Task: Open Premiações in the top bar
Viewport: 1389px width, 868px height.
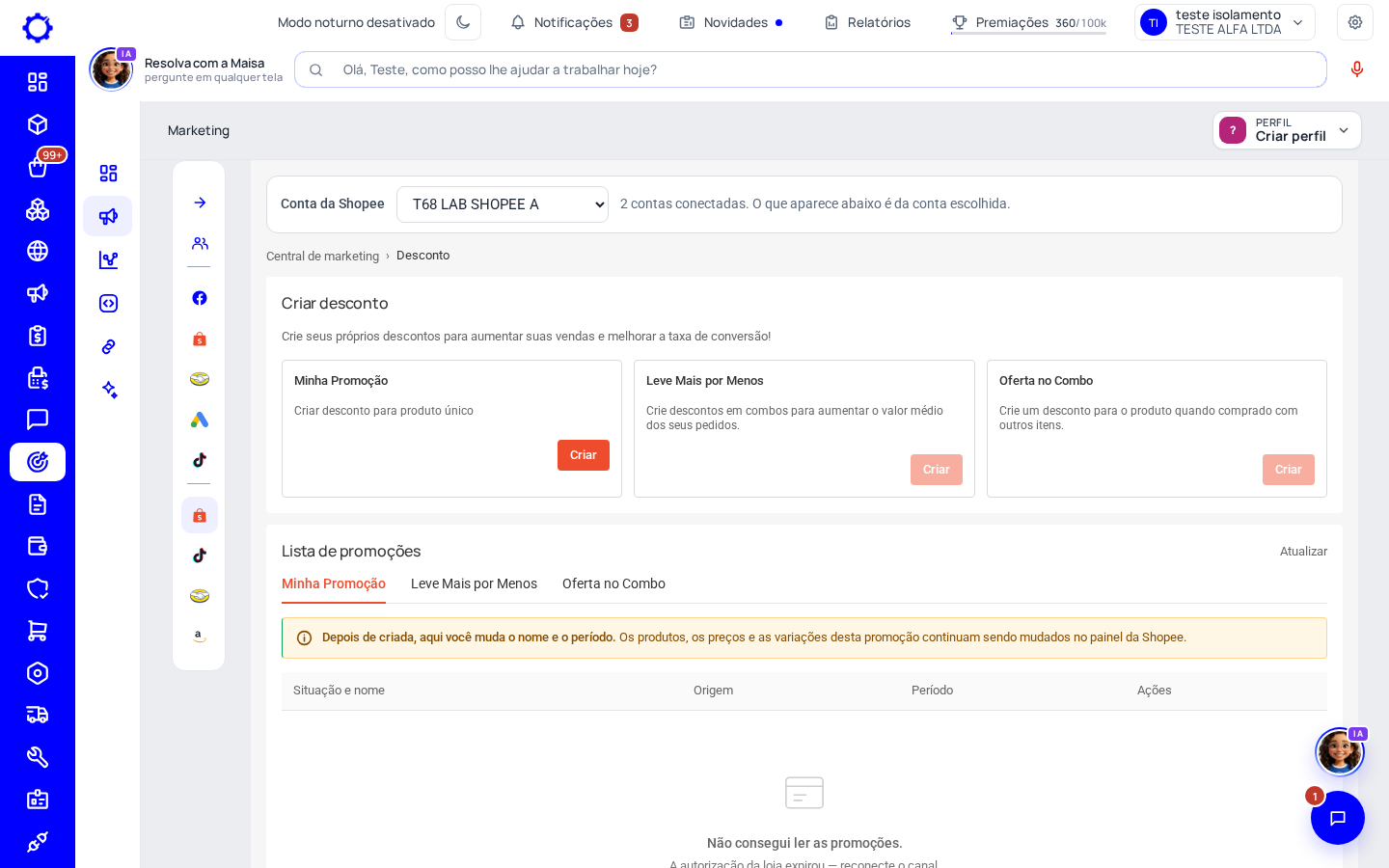Action: pyautogui.click(x=1028, y=22)
